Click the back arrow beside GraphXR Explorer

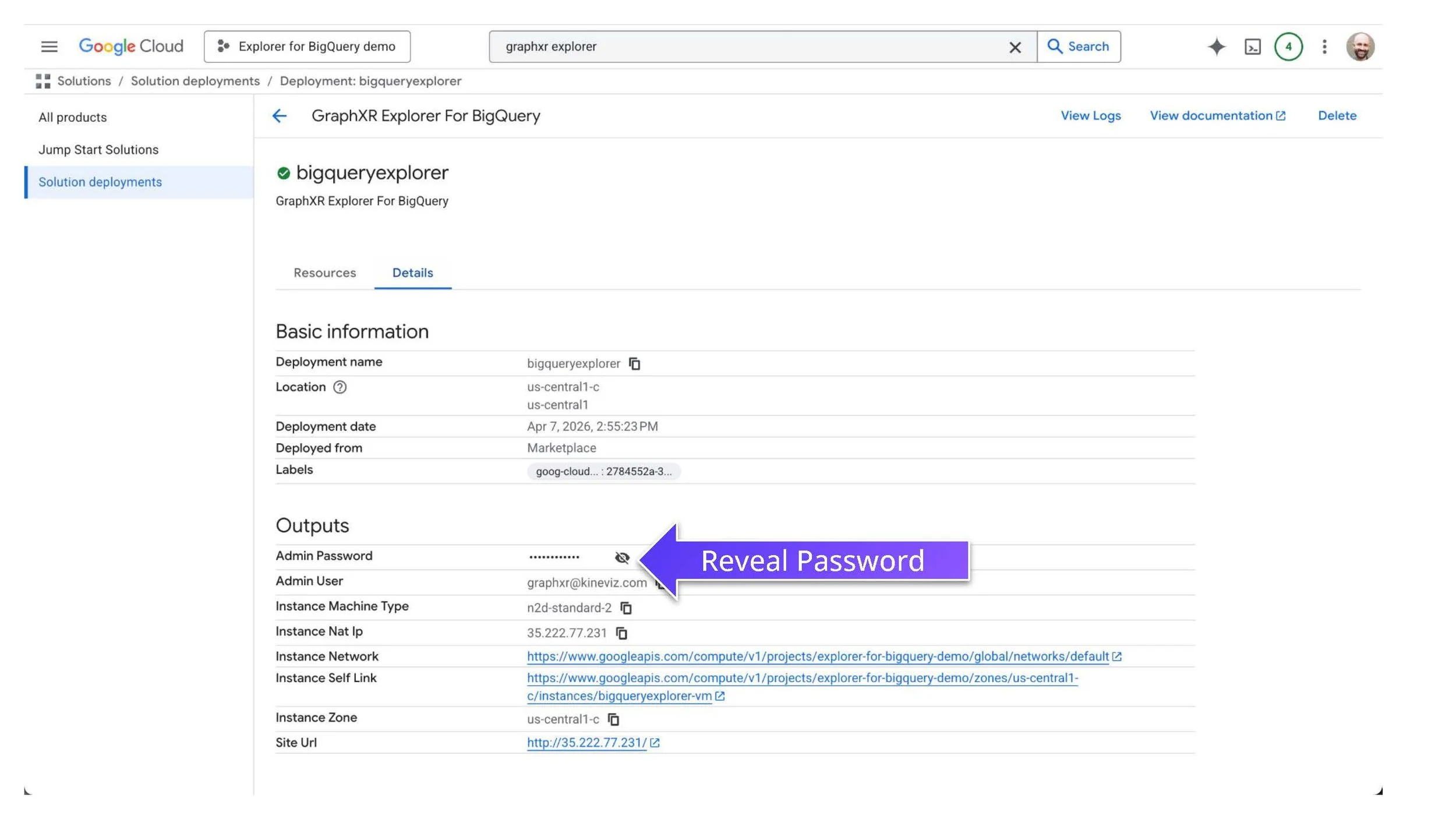pos(280,116)
